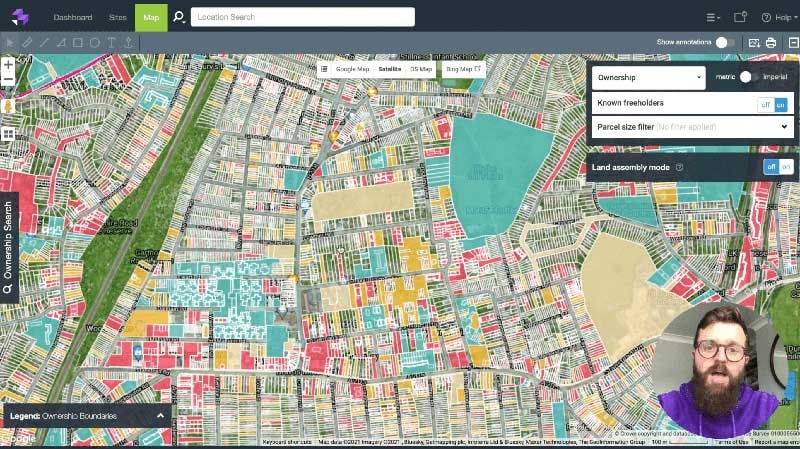The width and height of the screenshot is (800, 449).
Task: Toggle the metric/imperial units switch
Action: (x=748, y=77)
